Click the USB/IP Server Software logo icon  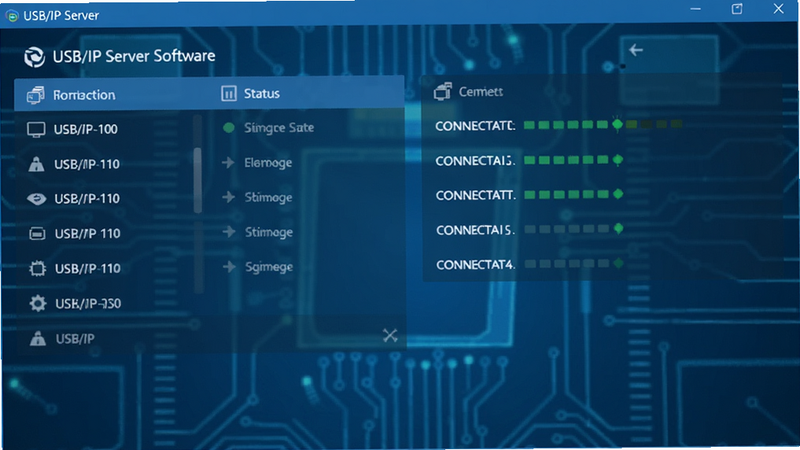34,57
